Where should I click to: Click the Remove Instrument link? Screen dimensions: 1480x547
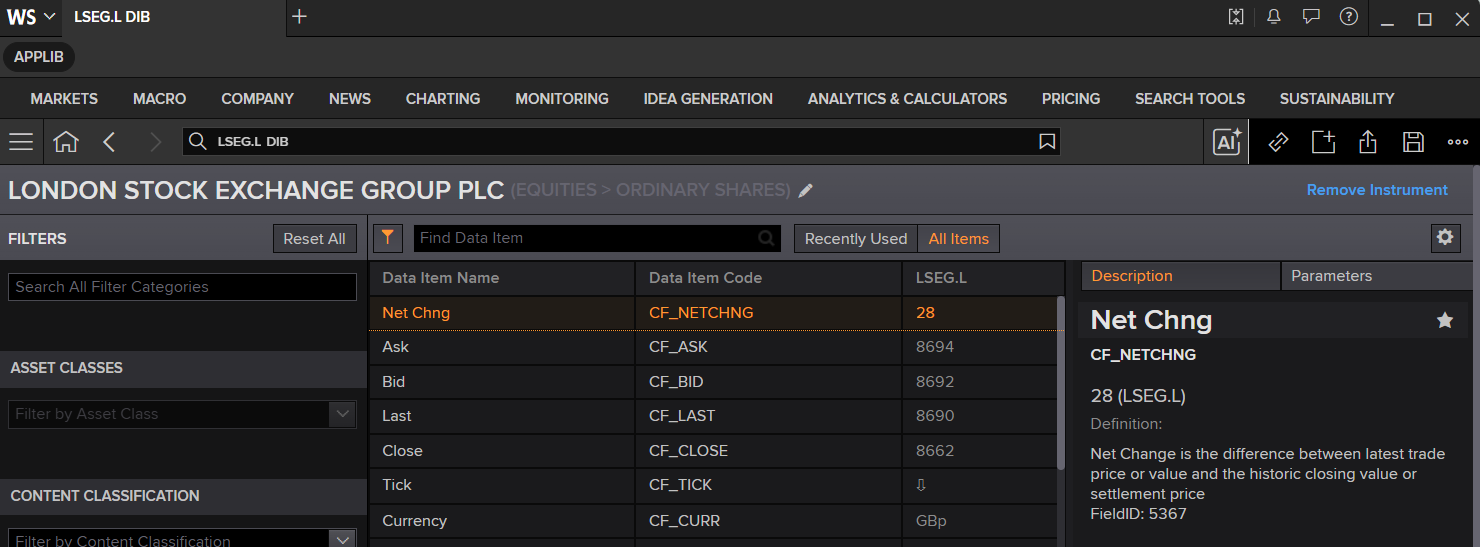click(x=1377, y=190)
